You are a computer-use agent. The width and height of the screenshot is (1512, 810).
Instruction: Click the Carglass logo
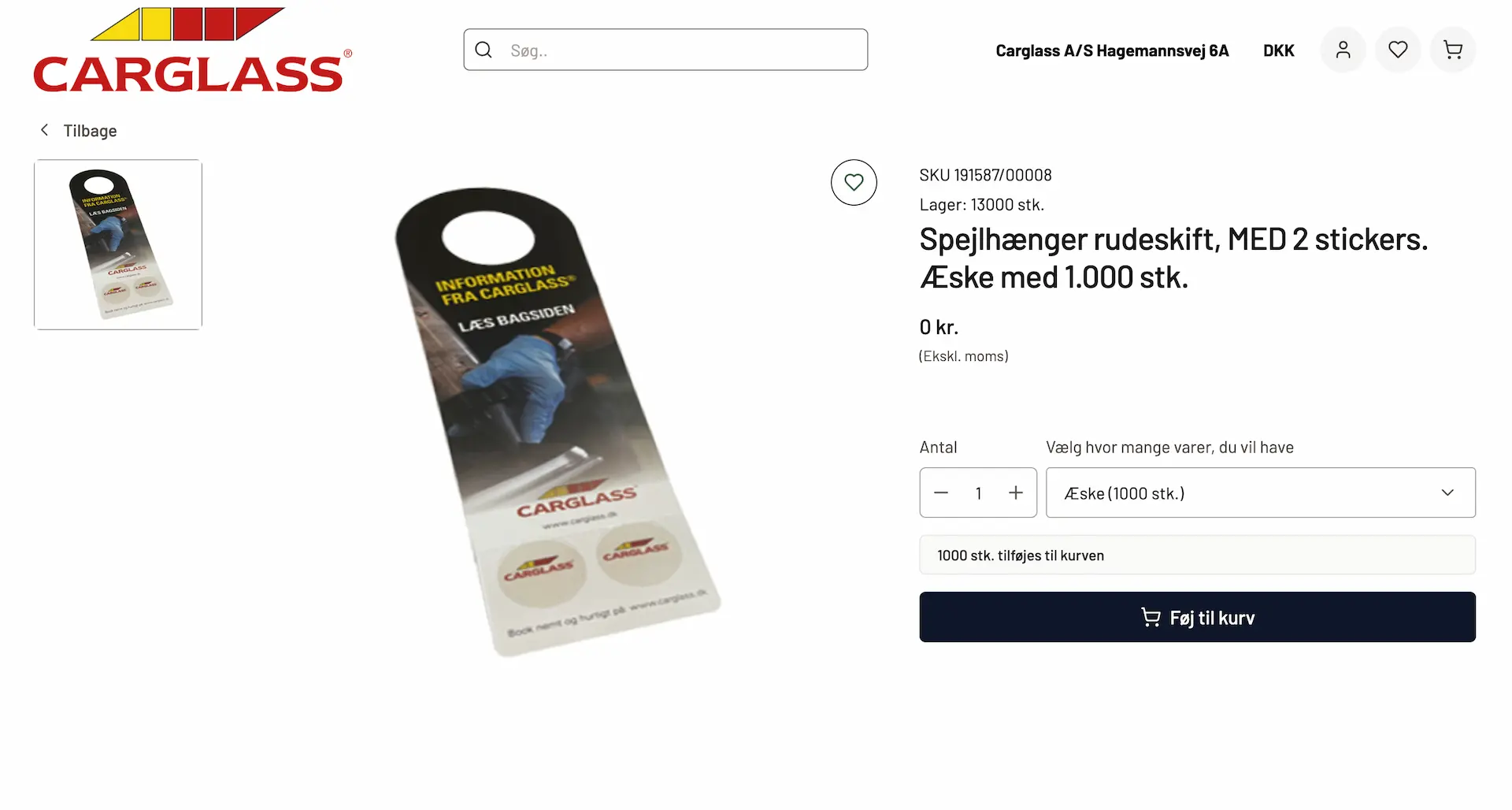point(192,50)
